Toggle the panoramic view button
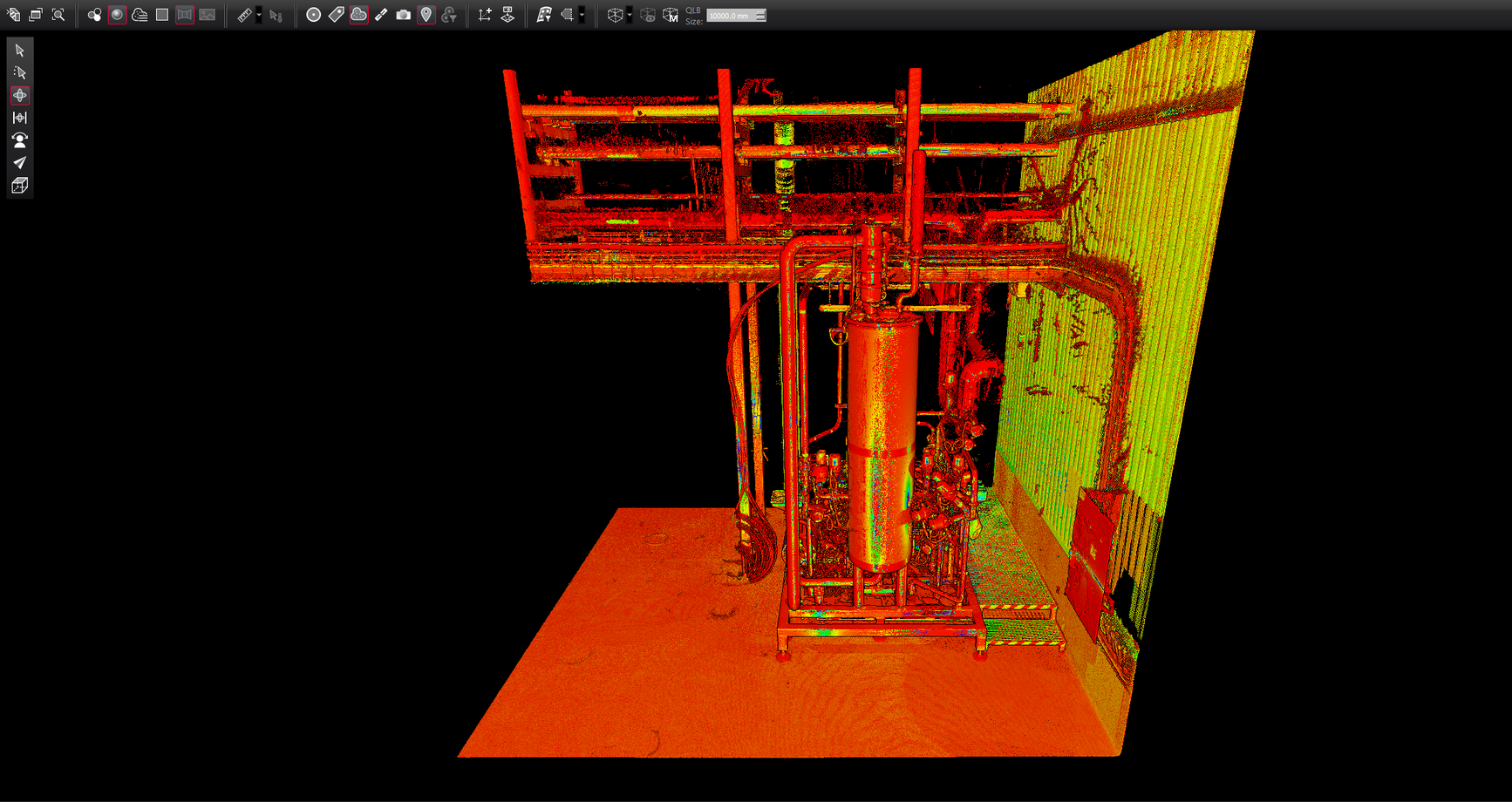1512x802 pixels. pos(185,15)
